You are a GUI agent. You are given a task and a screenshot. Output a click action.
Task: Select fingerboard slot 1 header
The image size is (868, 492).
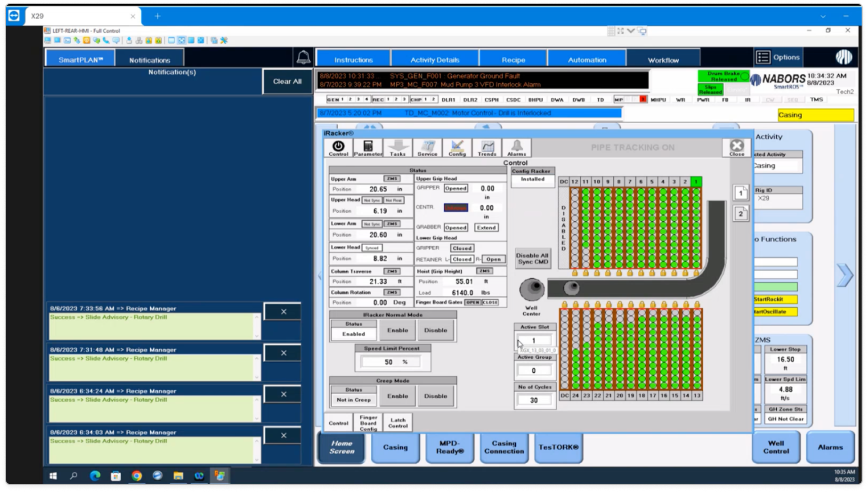click(696, 182)
